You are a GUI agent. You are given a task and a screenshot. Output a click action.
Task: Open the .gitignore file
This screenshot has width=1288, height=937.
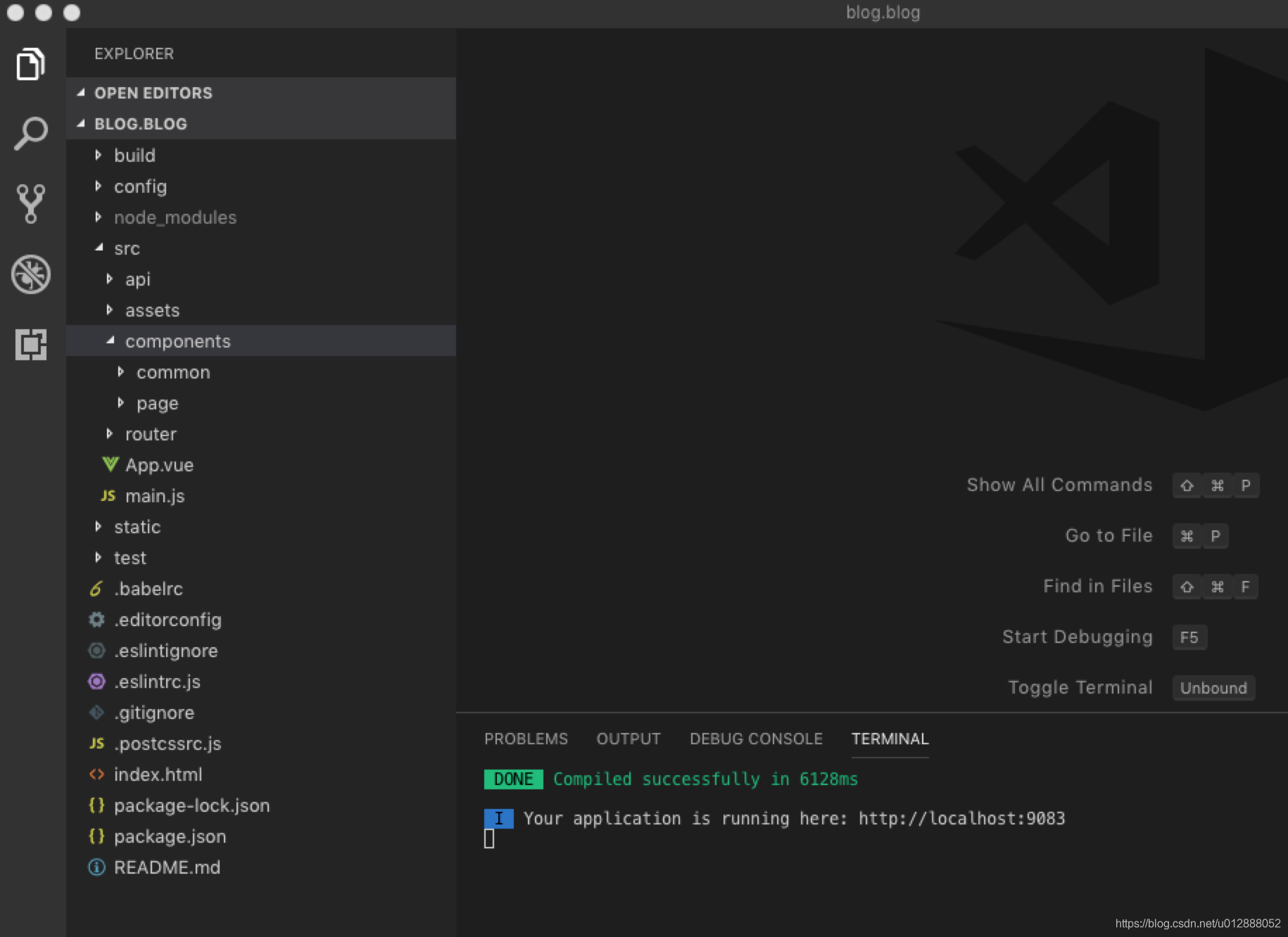coord(261,712)
